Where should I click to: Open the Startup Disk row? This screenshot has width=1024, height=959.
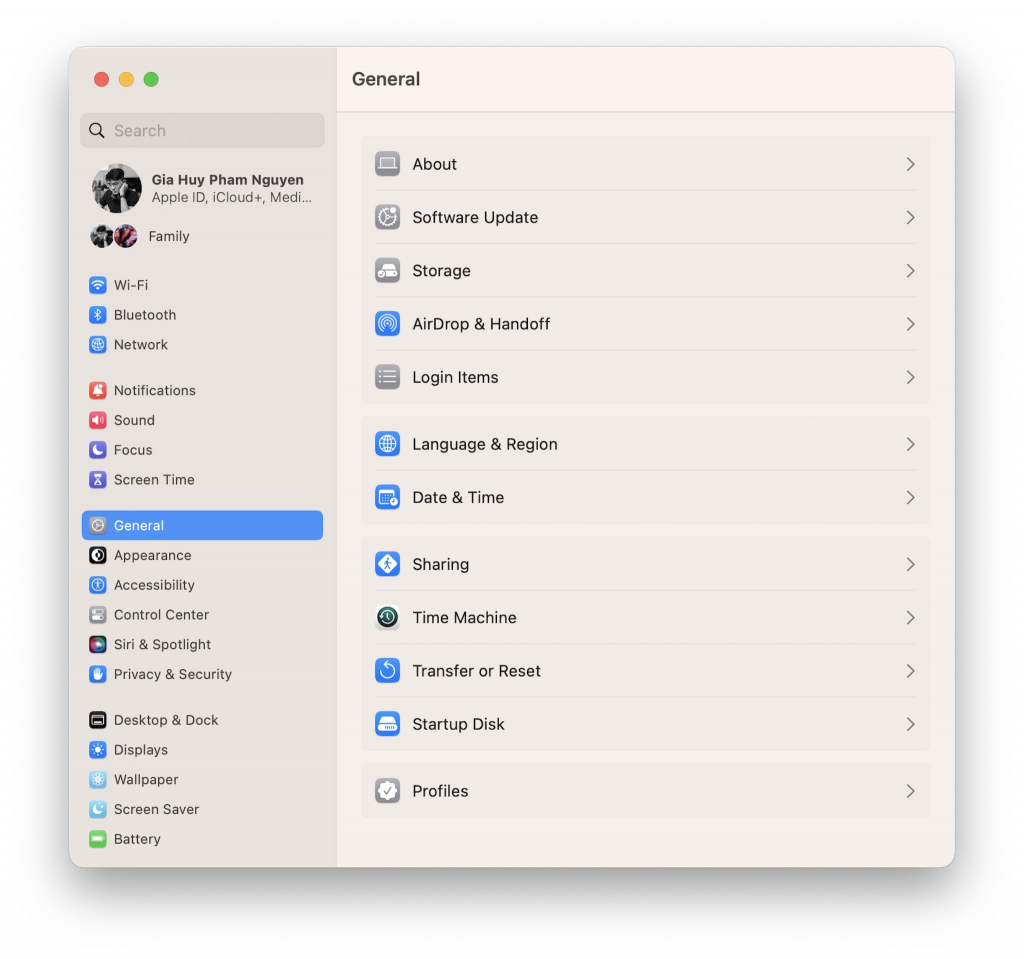point(645,724)
